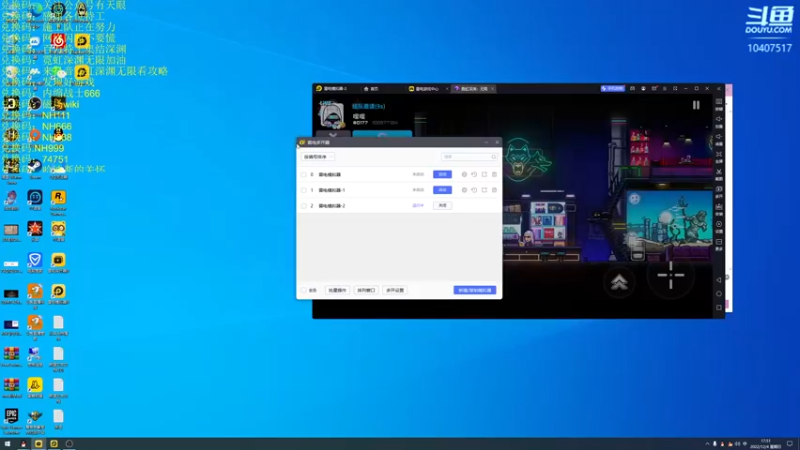Open multi-instance icon in emulator sidebar
The height and width of the screenshot is (450, 800).
point(718,190)
